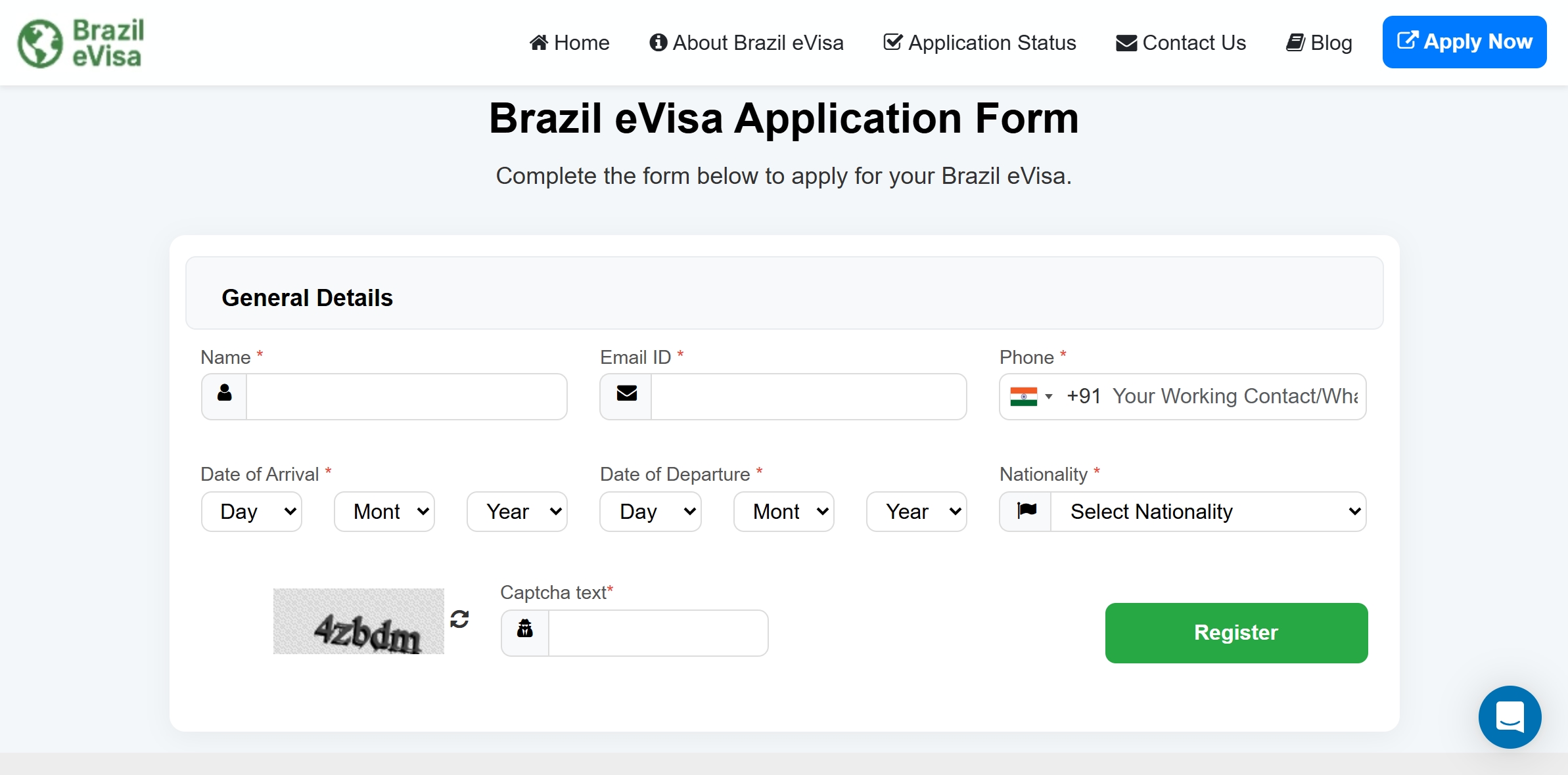The image size is (1568, 775).
Task: Click the captcha image 4zbdm
Action: click(359, 621)
